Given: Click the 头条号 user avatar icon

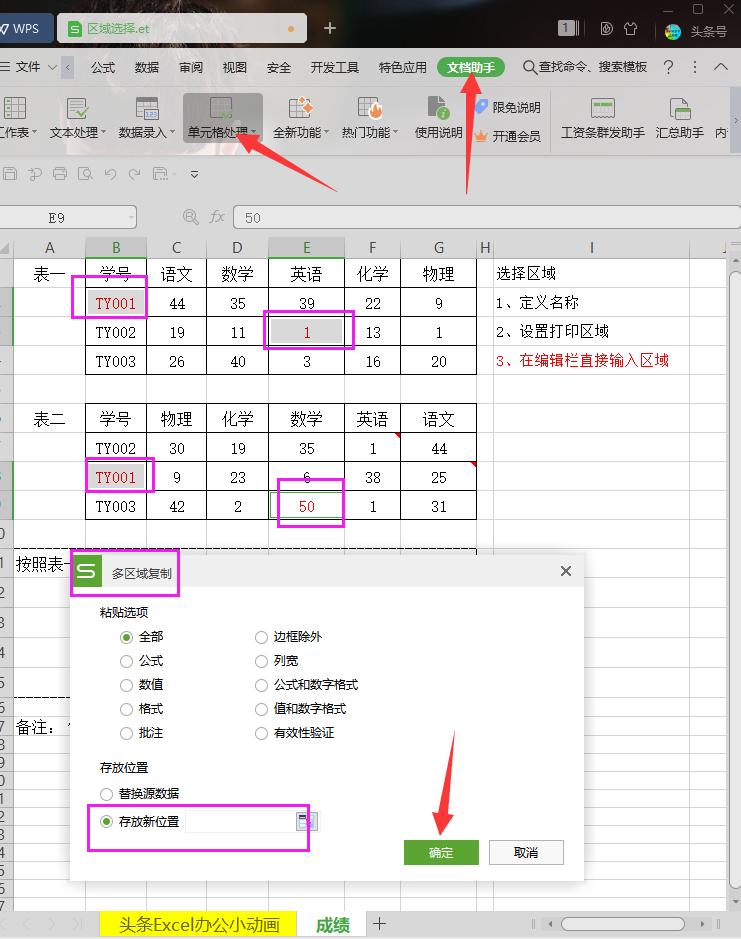Looking at the screenshot, I should [x=673, y=31].
